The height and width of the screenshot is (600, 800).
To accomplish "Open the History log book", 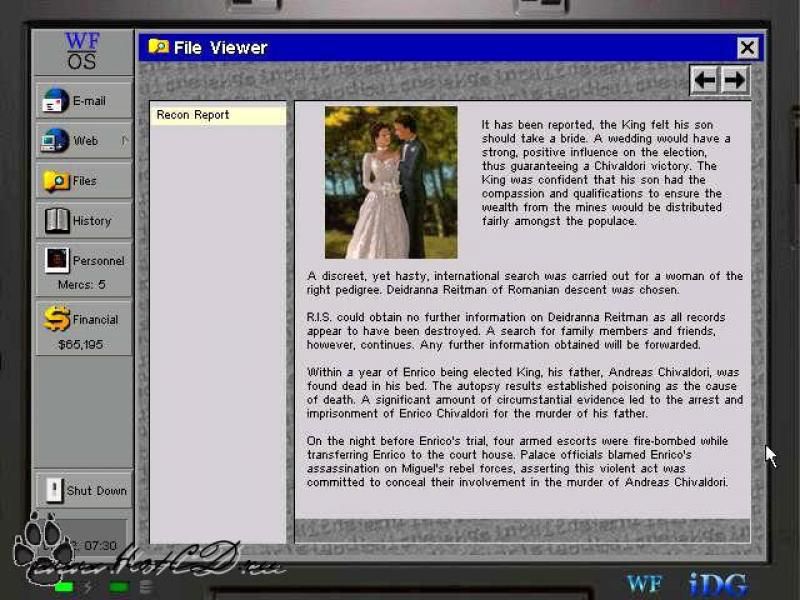I will click(x=83, y=221).
